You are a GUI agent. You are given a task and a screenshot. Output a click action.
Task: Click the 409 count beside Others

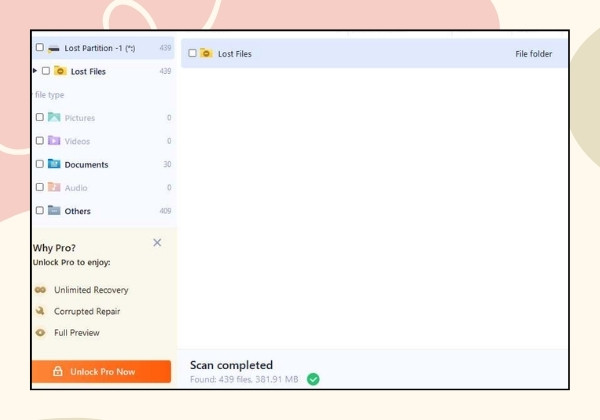[165, 211]
